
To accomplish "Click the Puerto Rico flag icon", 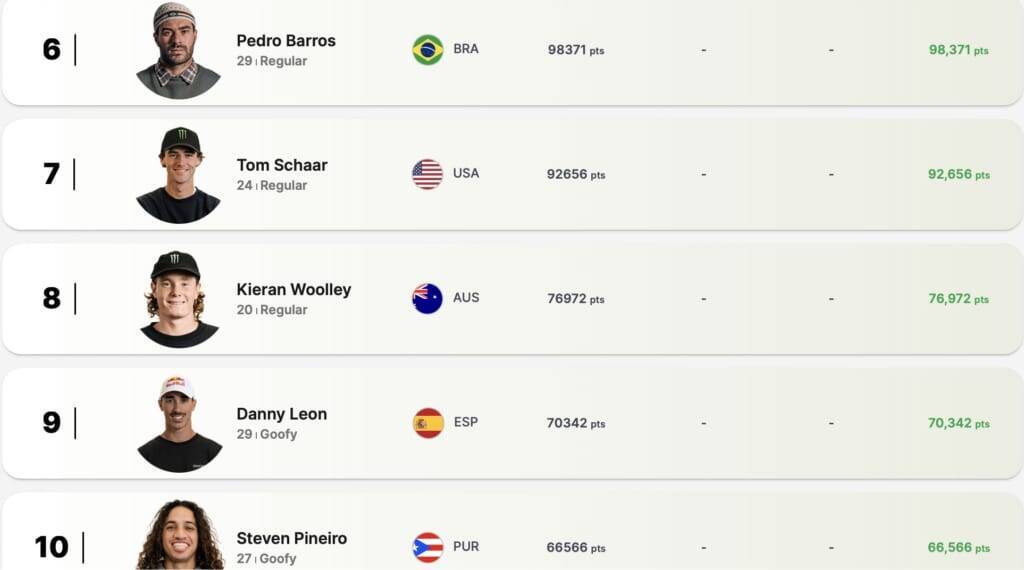I will (428, 547).
